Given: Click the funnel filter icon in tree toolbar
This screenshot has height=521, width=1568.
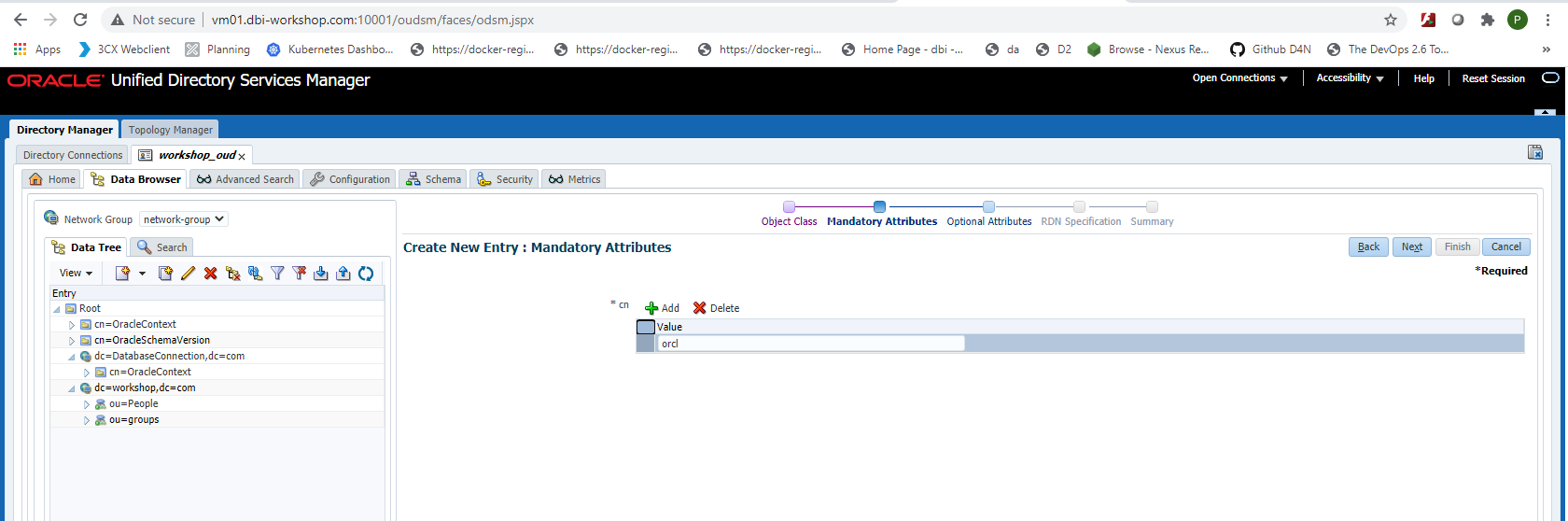Looking at the screenshot, I should [x=277, y=273].
